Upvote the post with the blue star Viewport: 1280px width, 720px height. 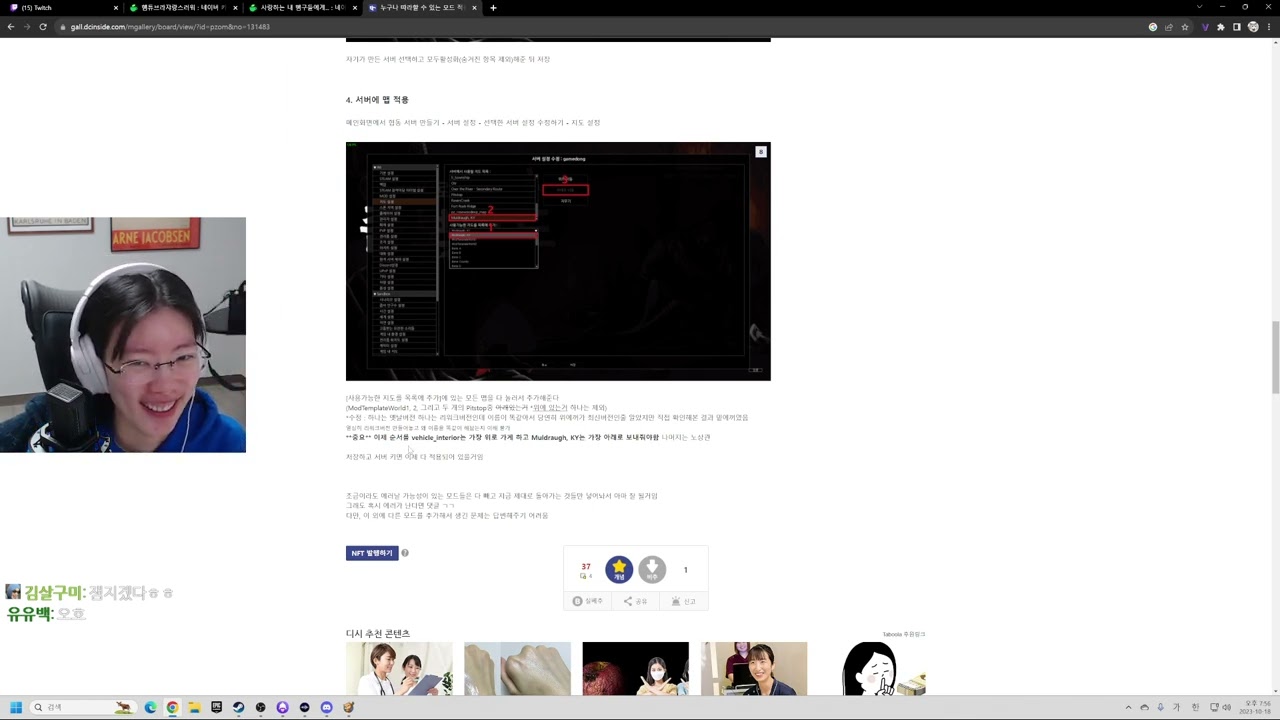(619, 570)
